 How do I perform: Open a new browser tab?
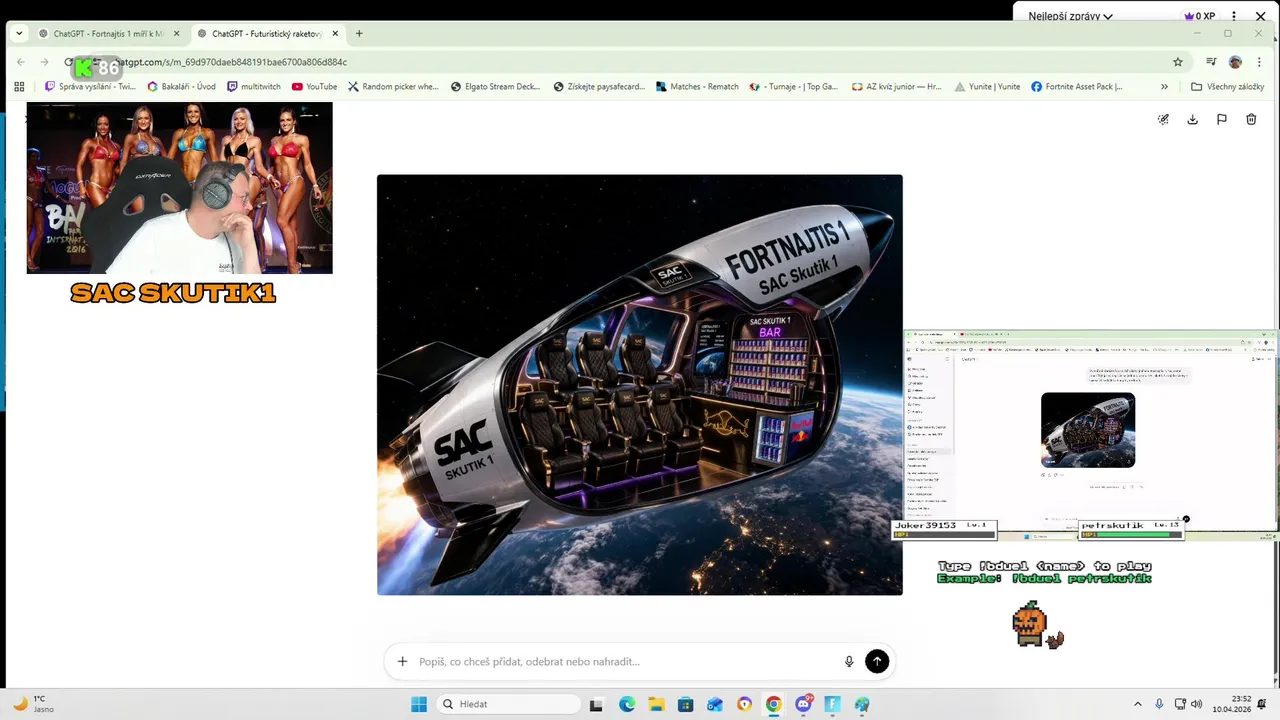click(x=359, y=33)
